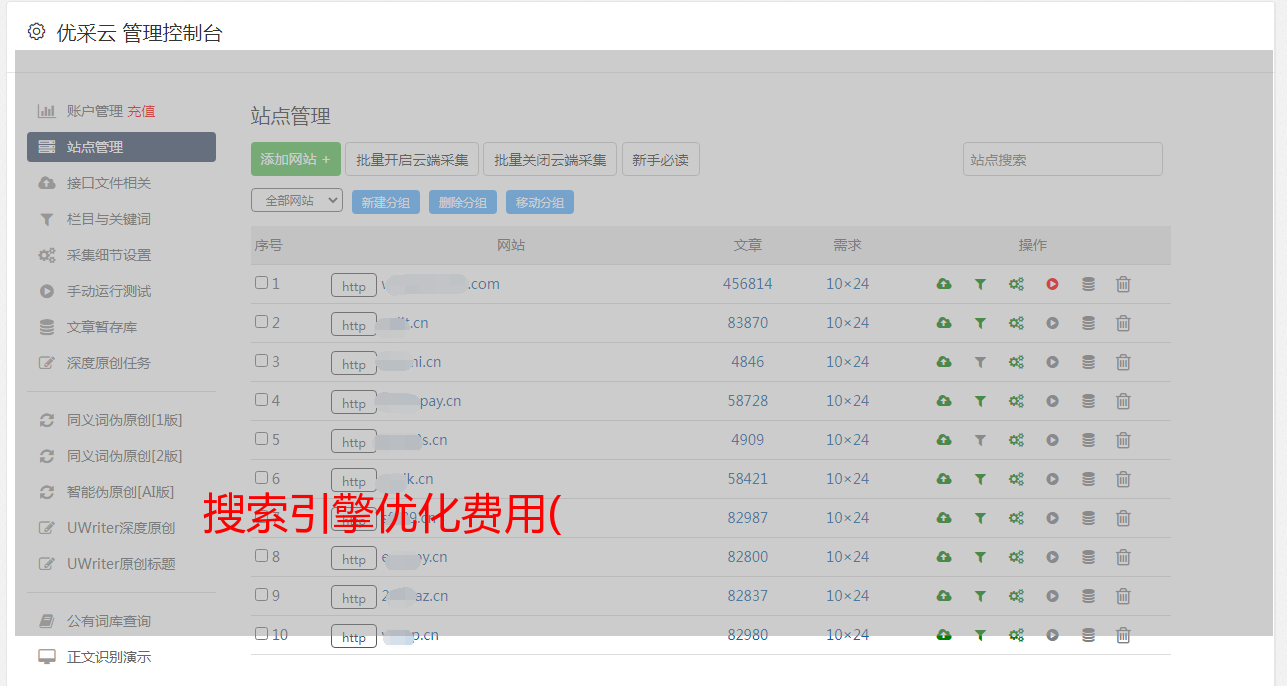Click the 删除分组 button
The image size is (1287, 686).
(x=463, y=202)
